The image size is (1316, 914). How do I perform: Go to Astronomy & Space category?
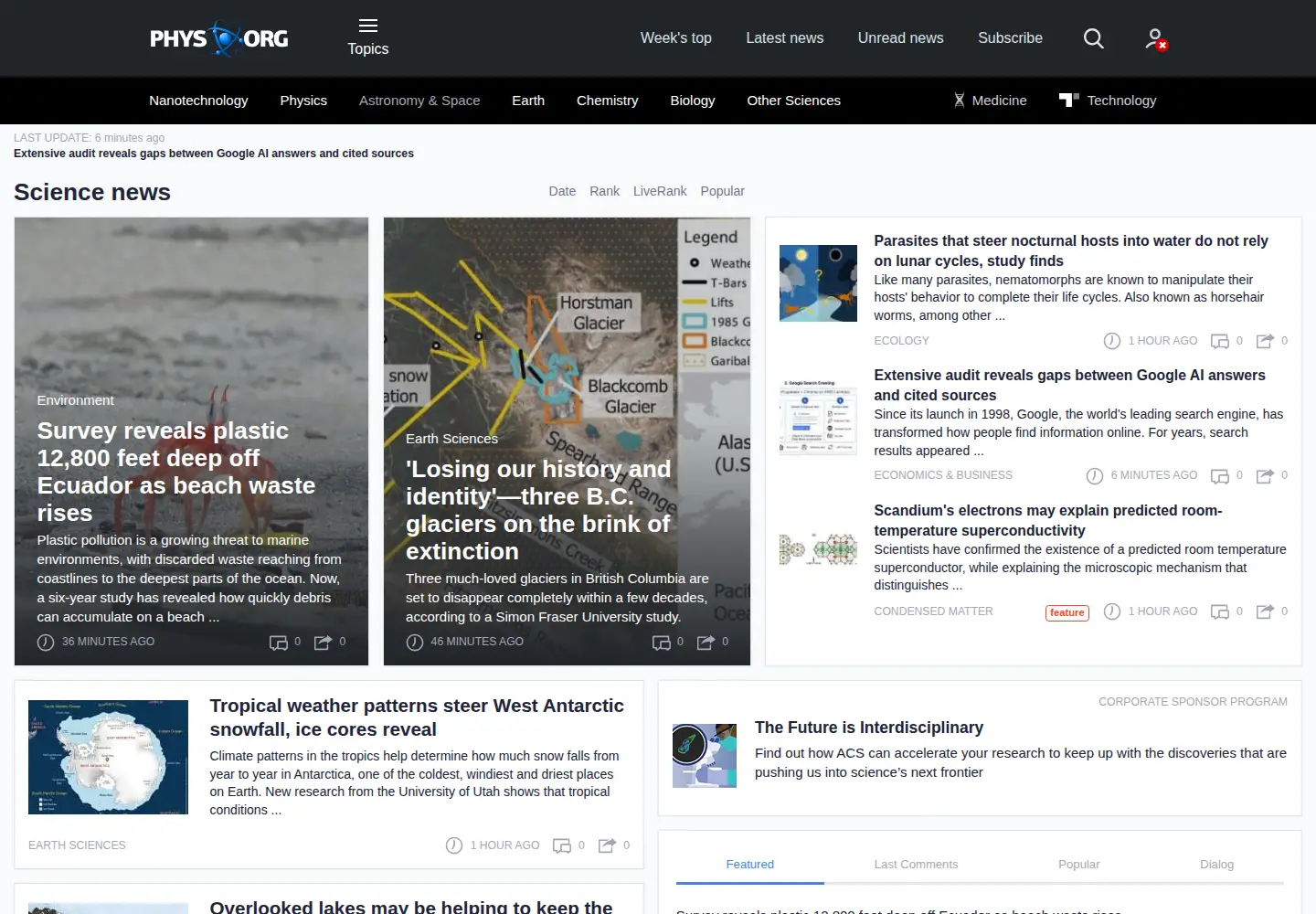point(419,101)
